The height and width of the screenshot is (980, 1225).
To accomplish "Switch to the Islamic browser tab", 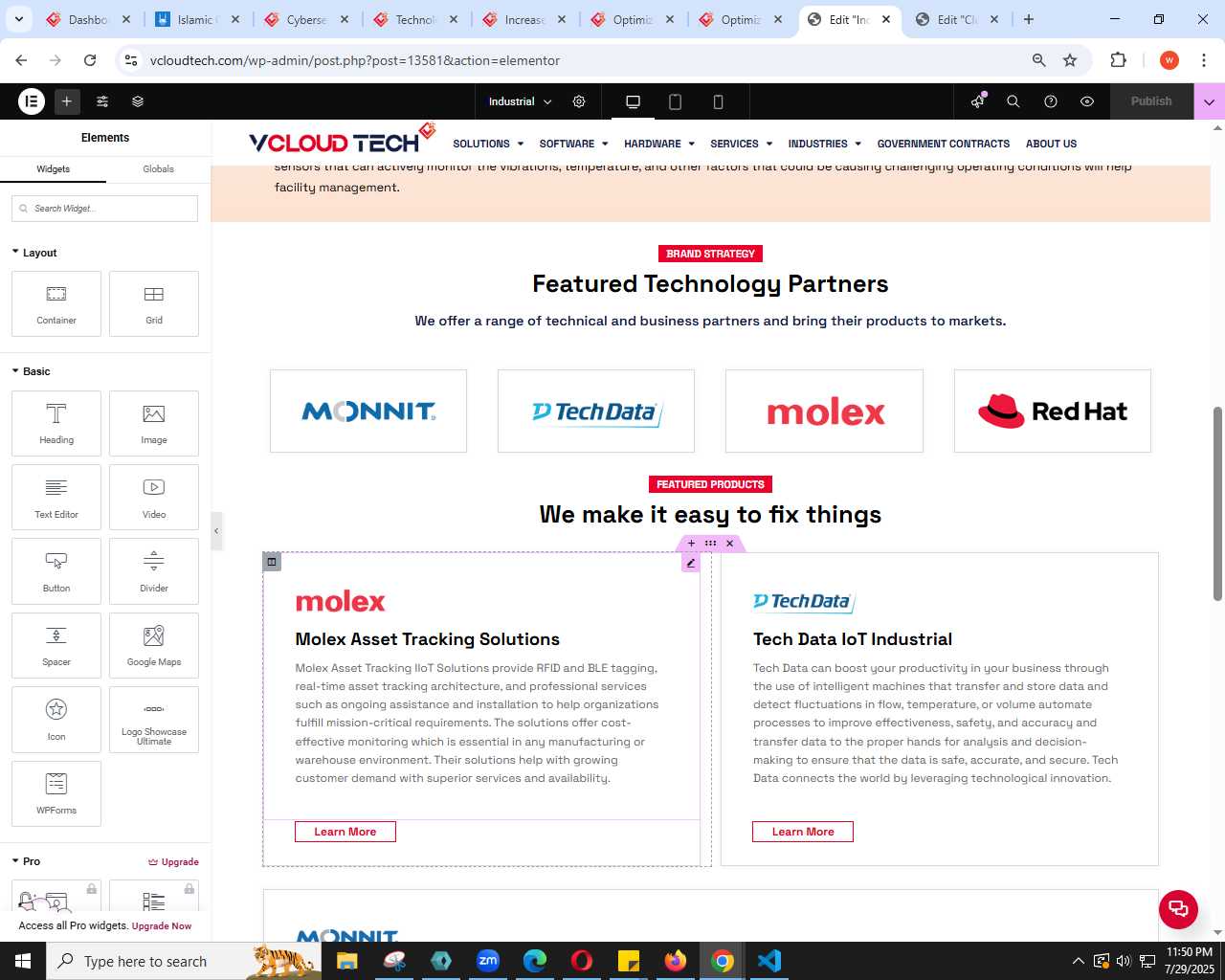I will 199,19.
